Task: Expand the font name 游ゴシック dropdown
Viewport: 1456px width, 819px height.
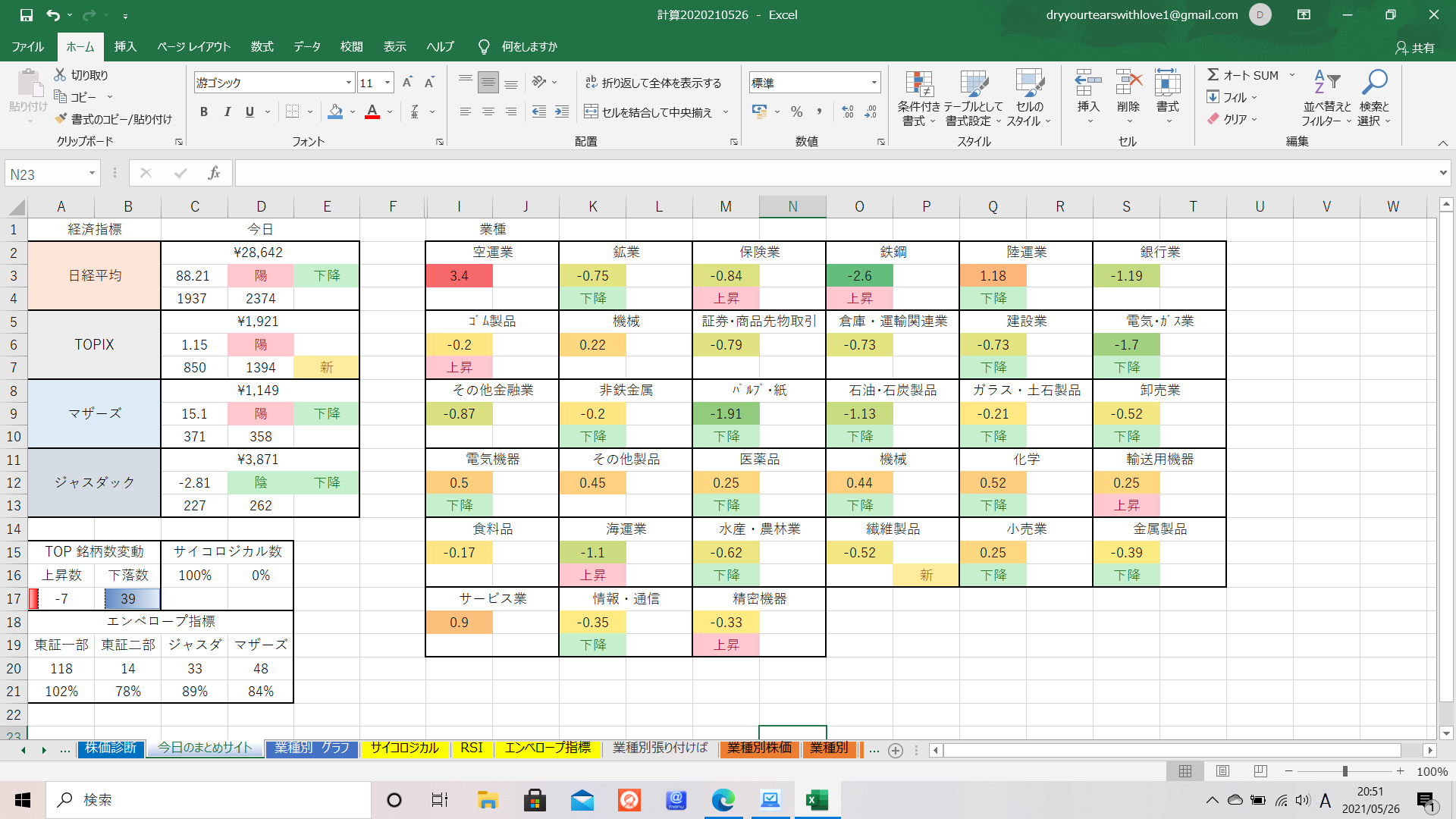Action: [x=349, y=83]
